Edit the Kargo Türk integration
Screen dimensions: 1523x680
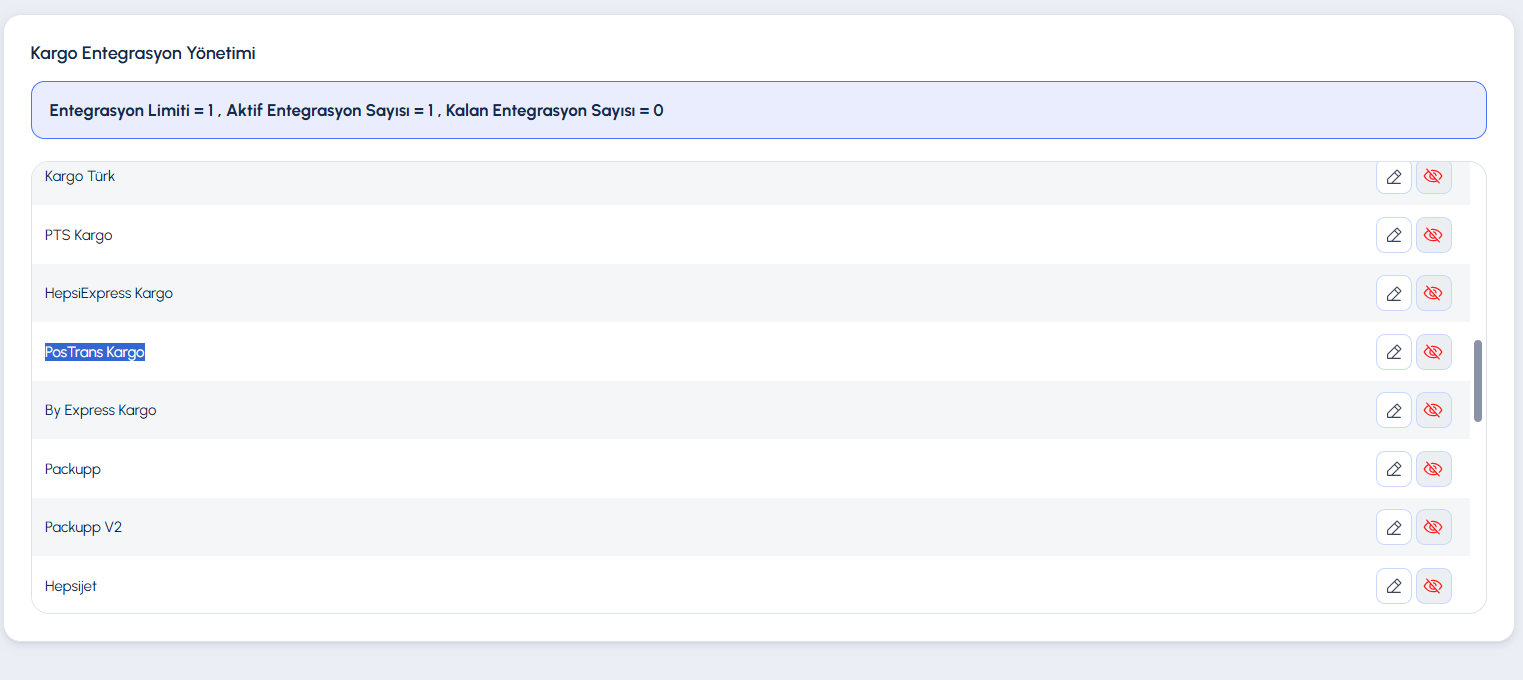(x=1394, y=177)
